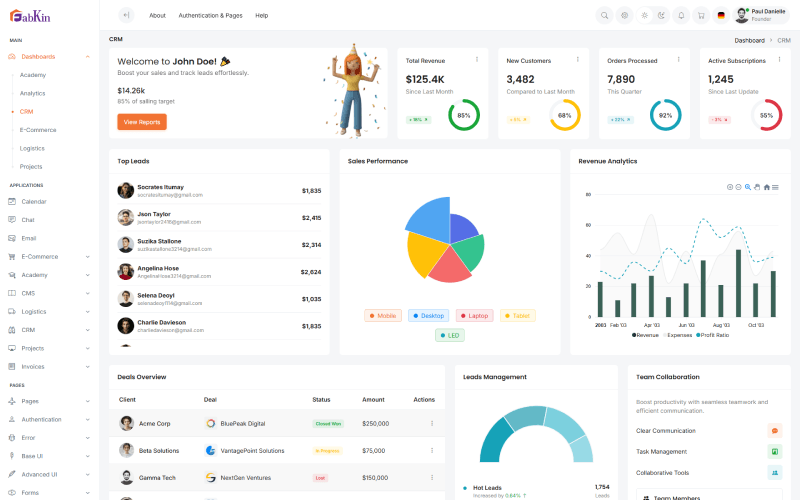Open the search icon in header
The height and width of the screenshot is (500, 800).
(605, 15)
